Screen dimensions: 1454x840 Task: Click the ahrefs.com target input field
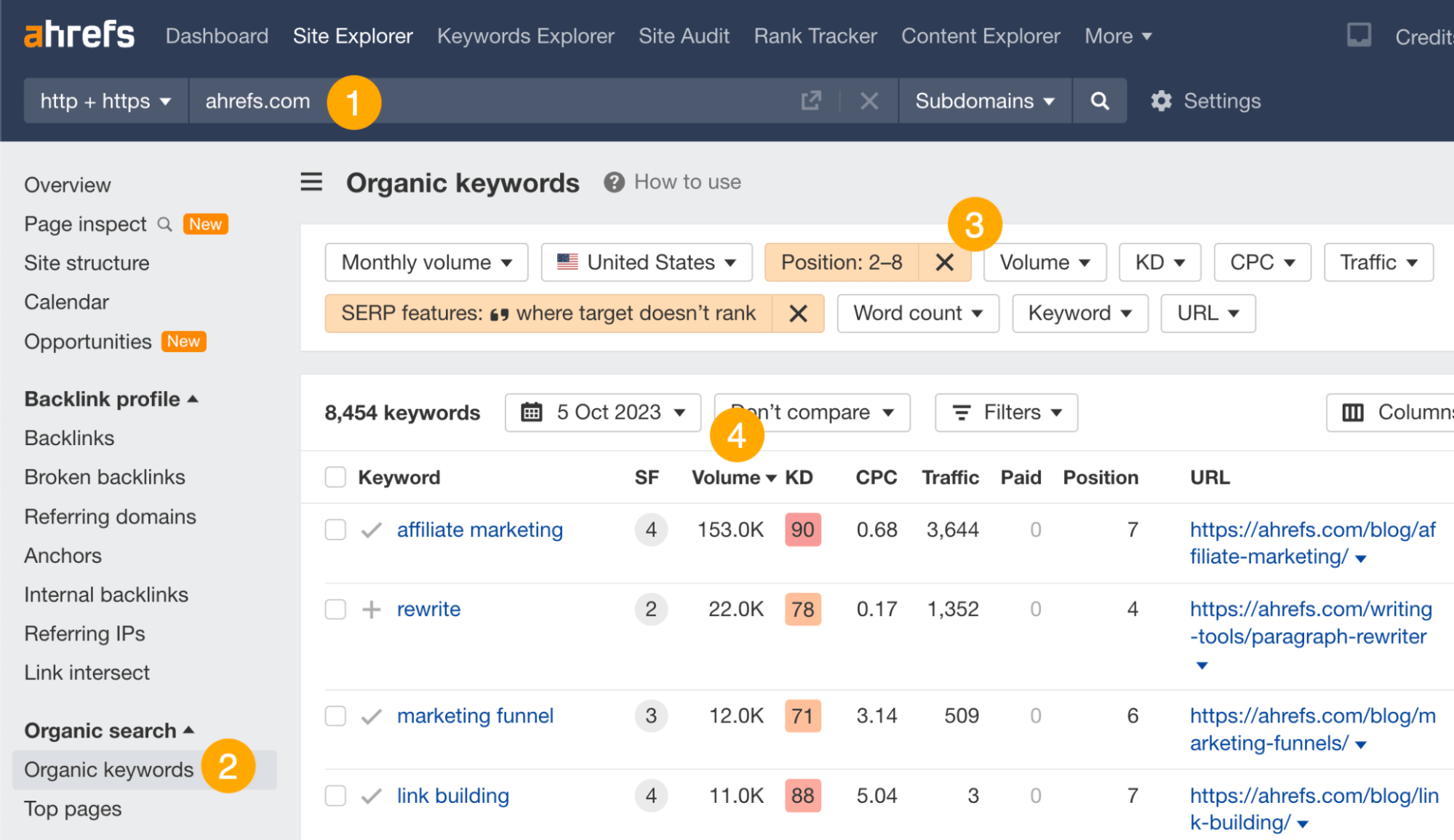(x=257, y=101)
